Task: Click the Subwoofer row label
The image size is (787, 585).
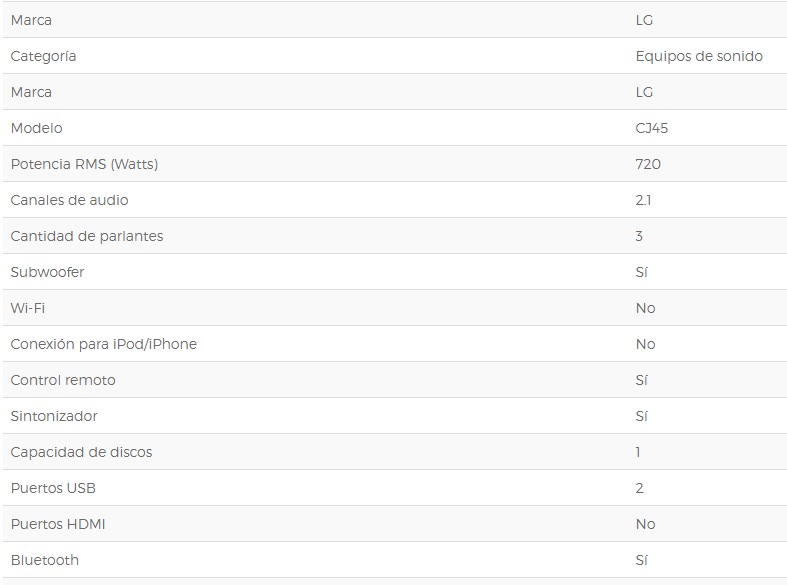Action: coord(47,272)
